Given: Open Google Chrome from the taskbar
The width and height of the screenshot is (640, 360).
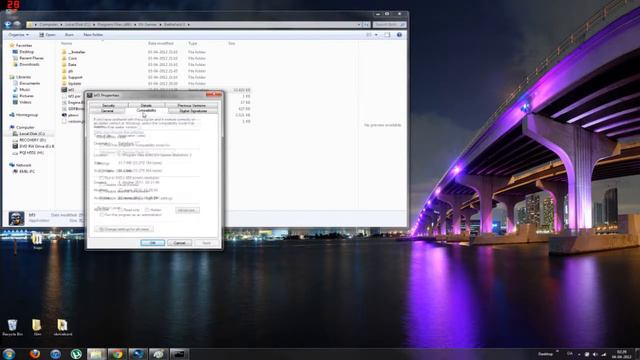Looking at the screenshot, I should click(x=118, y=353).
